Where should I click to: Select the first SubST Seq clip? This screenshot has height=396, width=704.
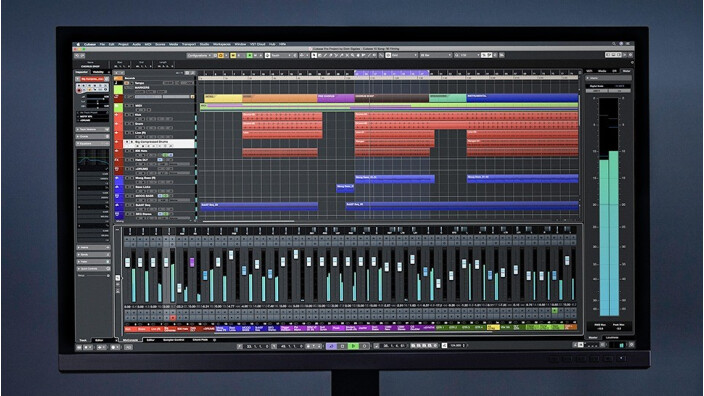pos(259,207)
